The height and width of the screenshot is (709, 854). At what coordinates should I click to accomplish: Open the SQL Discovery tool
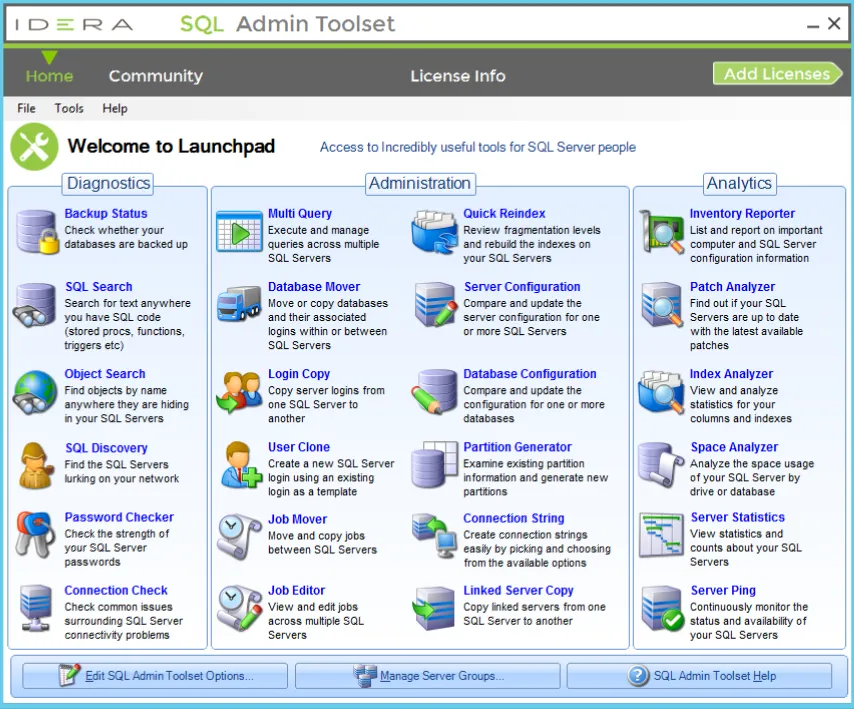106,447
